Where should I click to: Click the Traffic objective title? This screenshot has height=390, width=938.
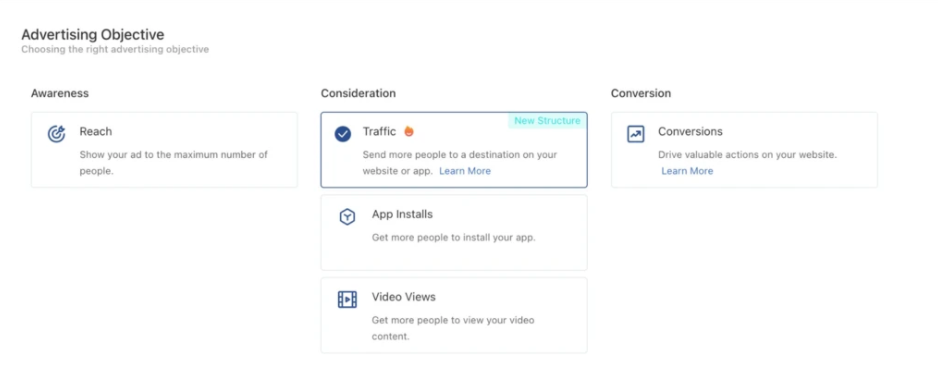(379, 132)
